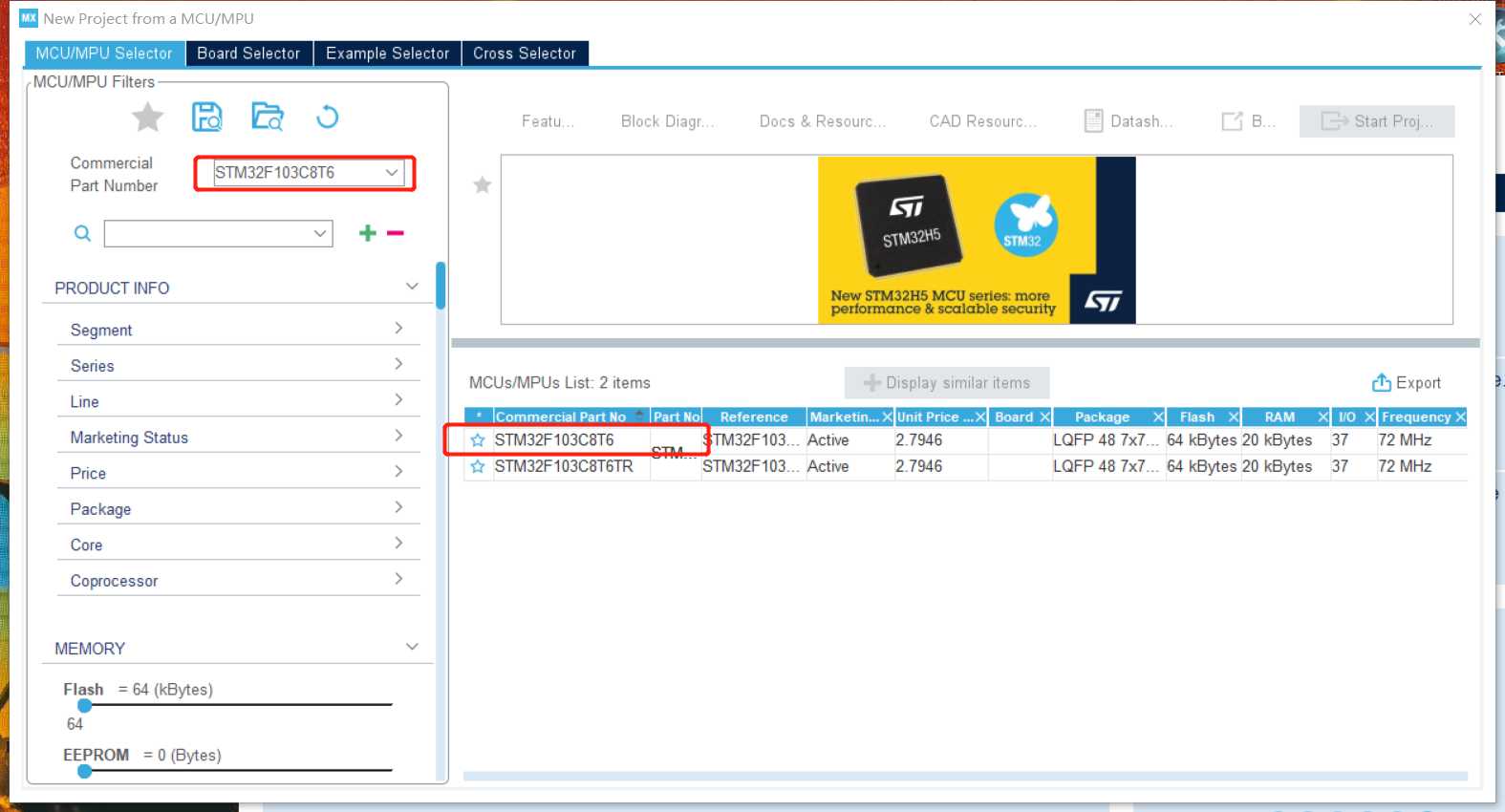Export the MCU list
Screen dimensions: 1505x812
coord(1407,383)
